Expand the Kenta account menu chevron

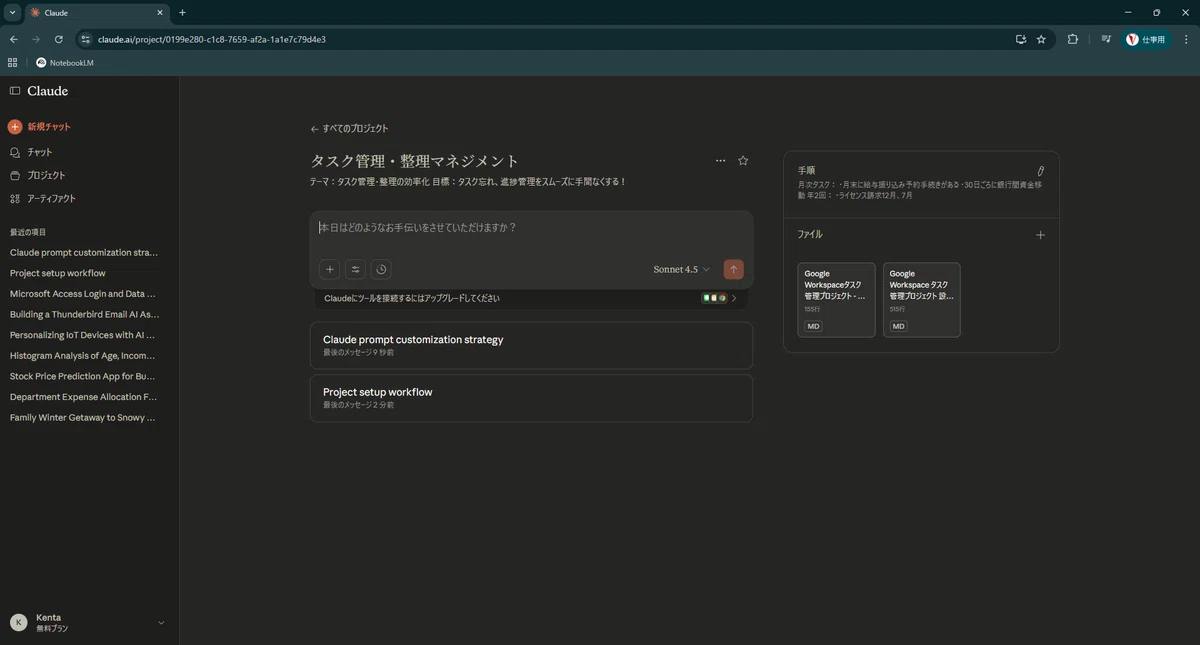tap(161, 623)
